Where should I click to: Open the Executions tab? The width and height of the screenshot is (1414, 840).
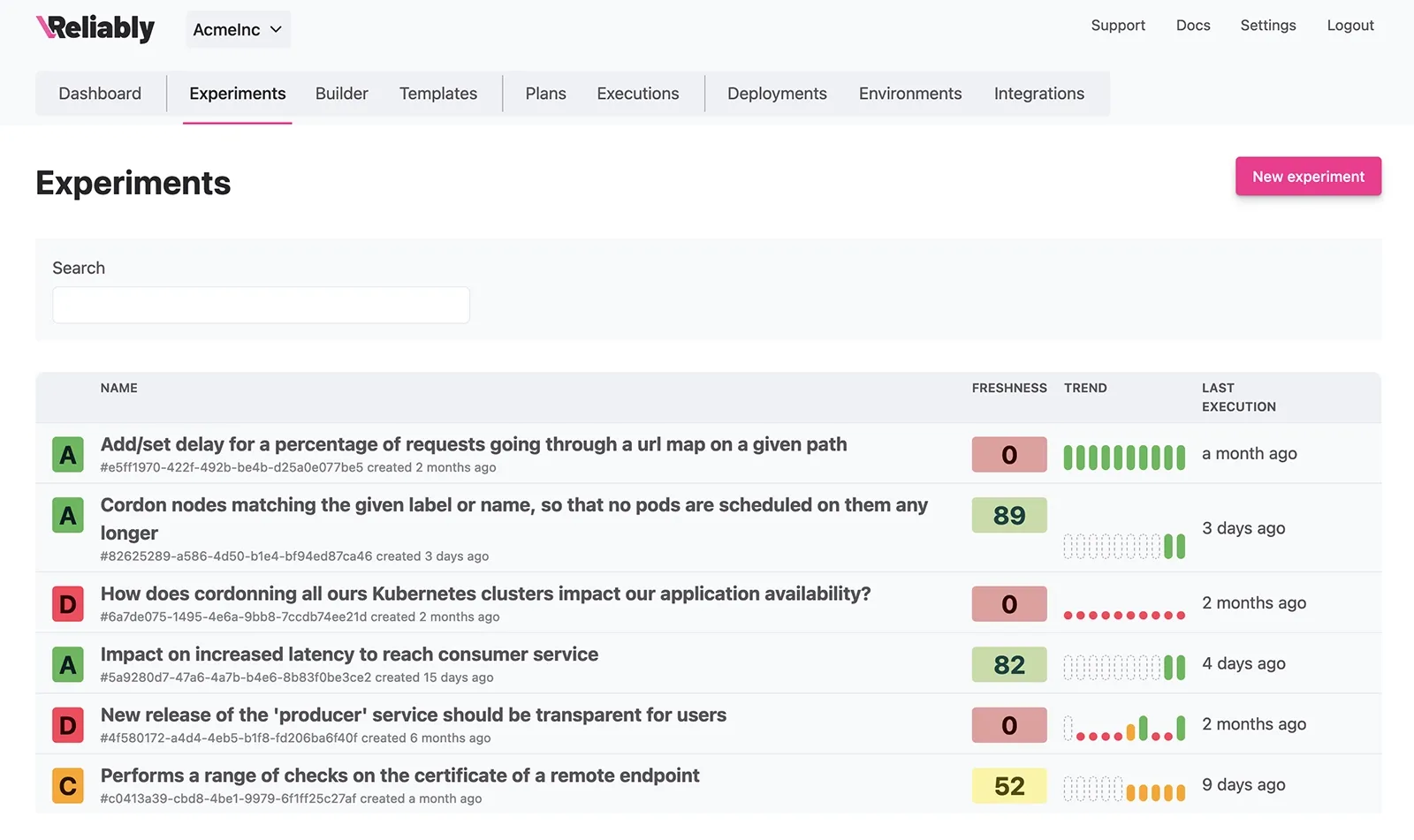pyautogui.click(x=638, y=94)
